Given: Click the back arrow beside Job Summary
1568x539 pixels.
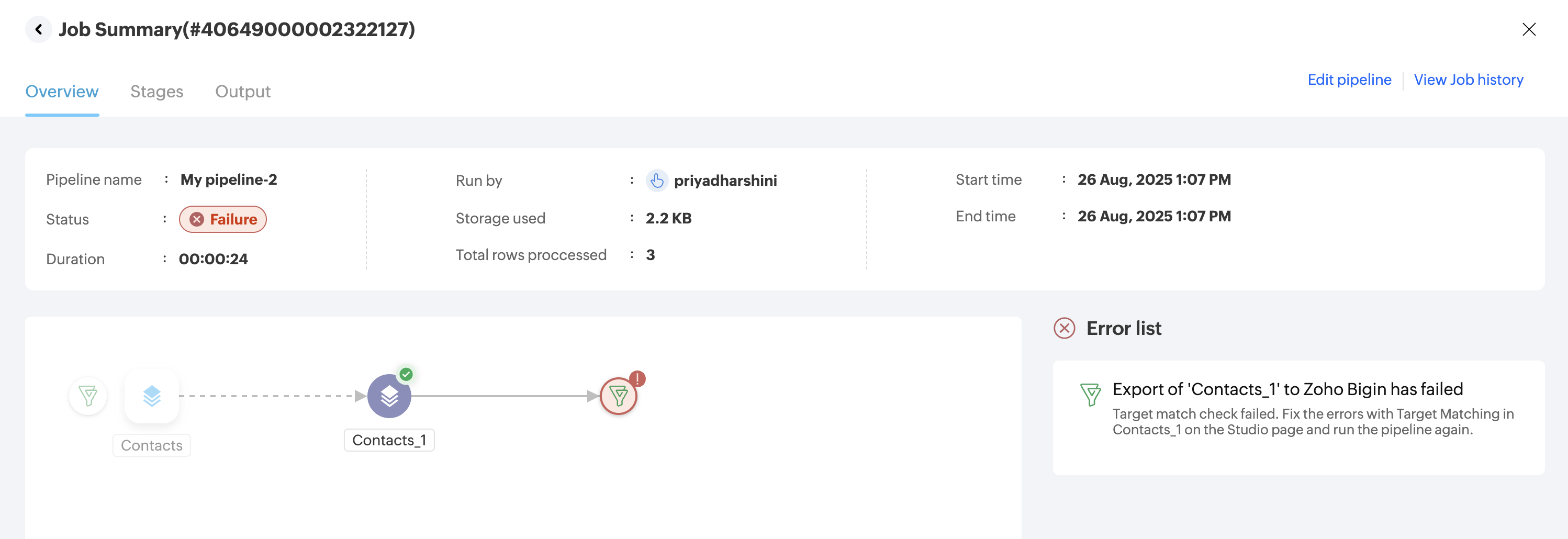Looking at the screenshot, I should (38, 29).
